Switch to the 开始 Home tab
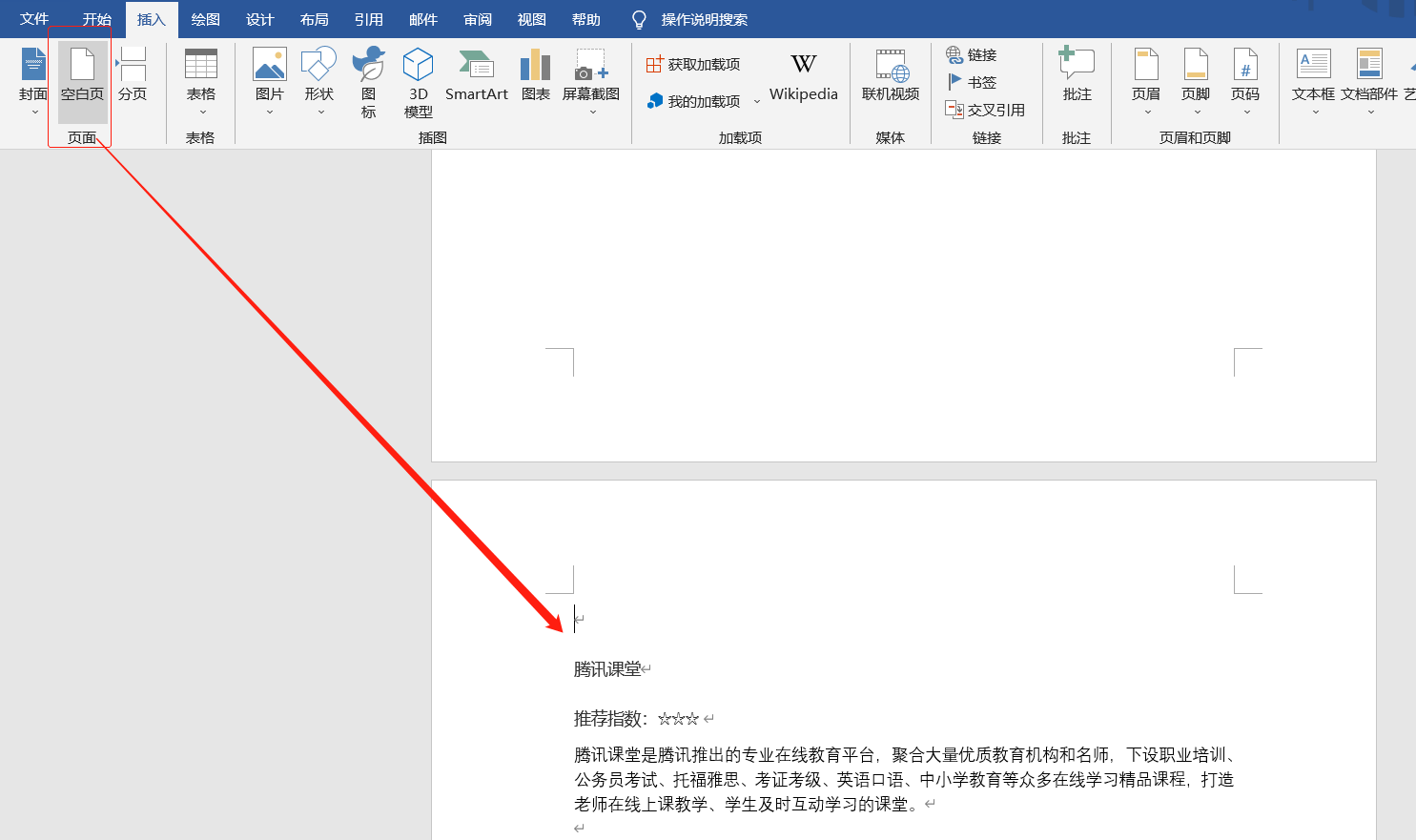Viewport: 1416px width, 840px height. (x=96, y=19)
